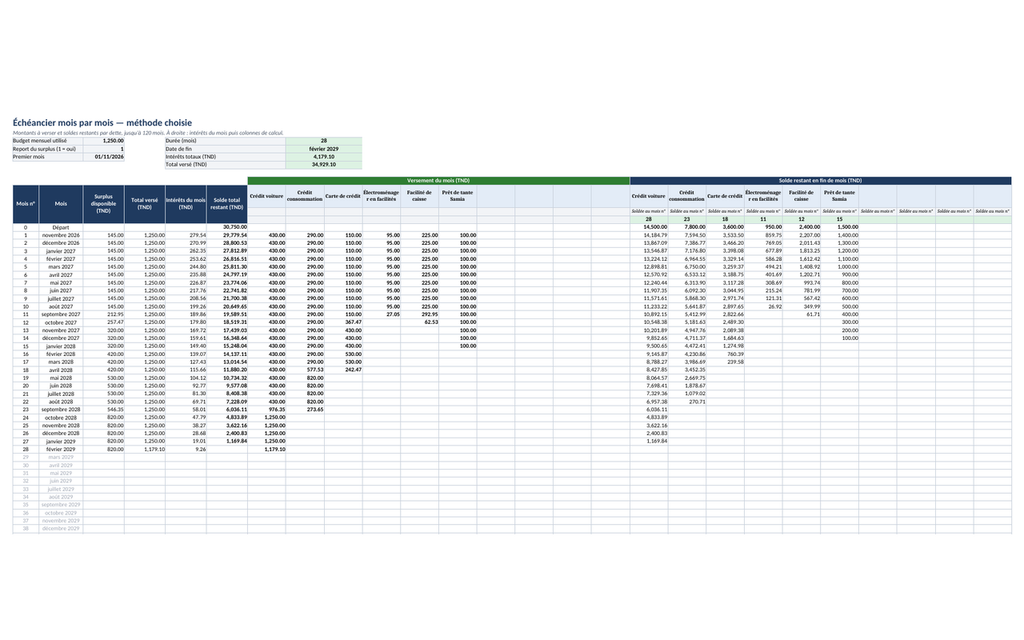Image resolution: width=1024 pixels, height=640 pixels.
Task: Click the "Surplus disponible (TND)" column header
Action: 104,204
